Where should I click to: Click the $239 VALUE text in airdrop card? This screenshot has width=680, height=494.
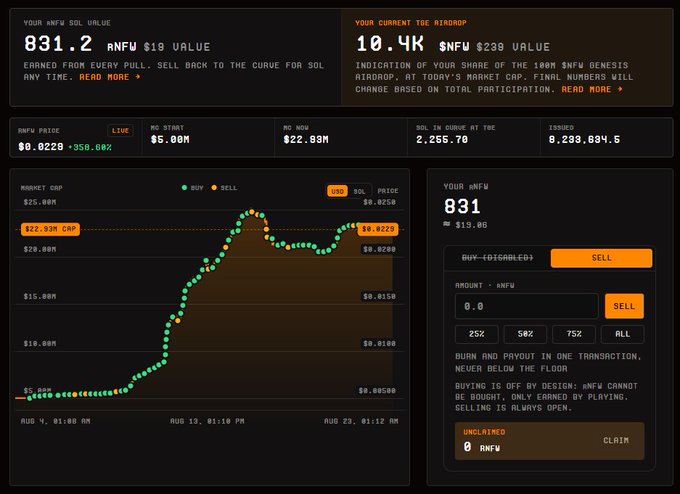[x=513, y=47]
